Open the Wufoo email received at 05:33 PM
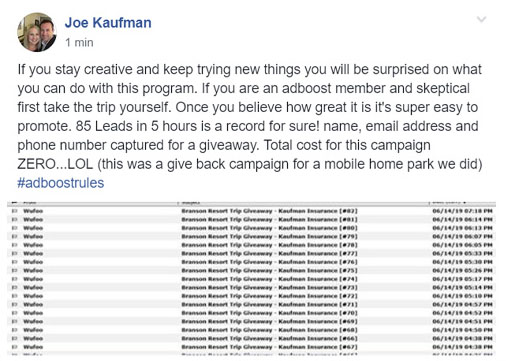506x361 pixels. pos(252,254)
